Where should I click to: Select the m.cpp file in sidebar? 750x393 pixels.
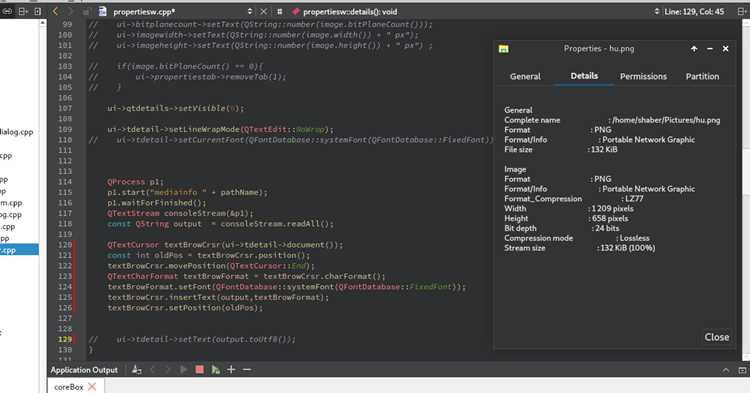coord(11,203)
